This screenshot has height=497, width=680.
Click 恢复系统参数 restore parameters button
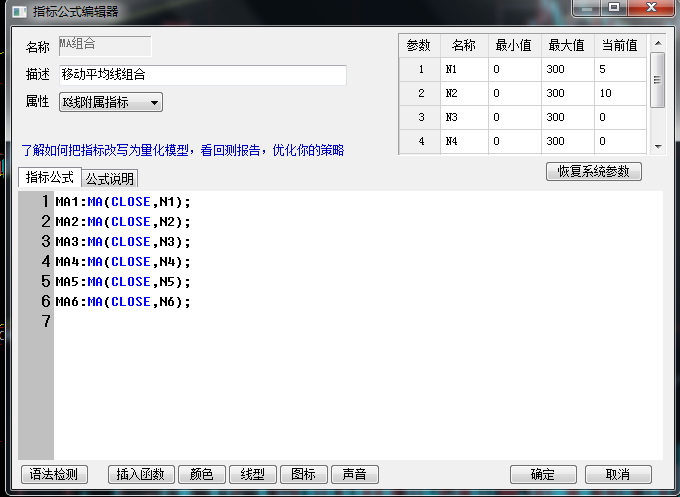point(594,171)
